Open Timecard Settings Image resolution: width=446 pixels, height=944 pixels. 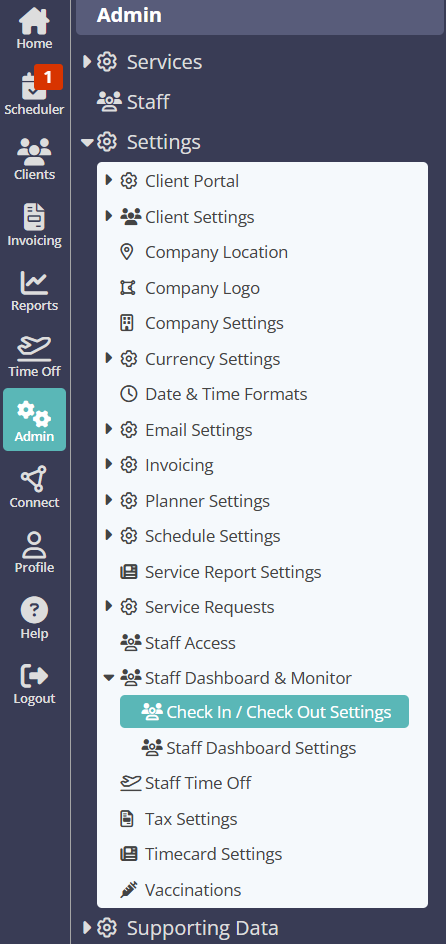pos(213,854)
